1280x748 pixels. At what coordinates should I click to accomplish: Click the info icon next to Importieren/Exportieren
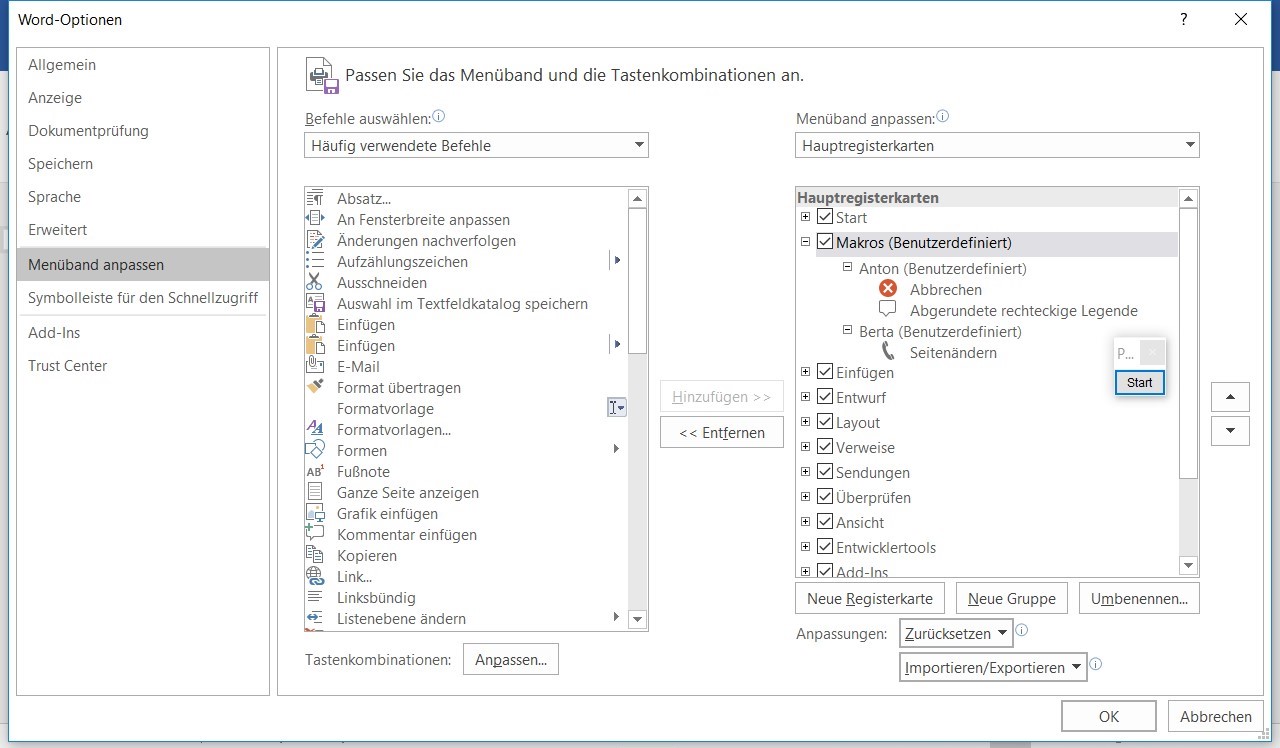[1096, 664]
